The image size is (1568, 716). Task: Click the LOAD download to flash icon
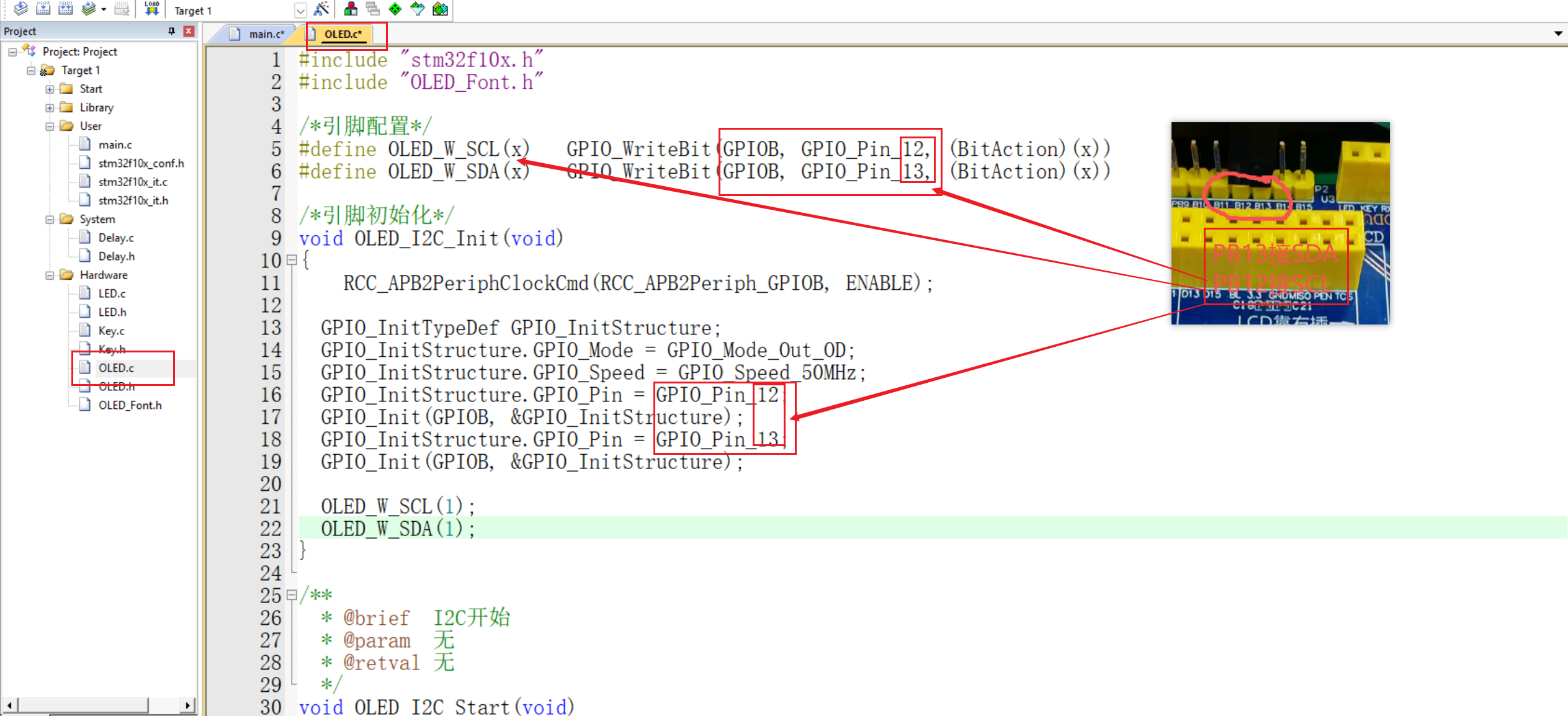(x=152, y=9)
